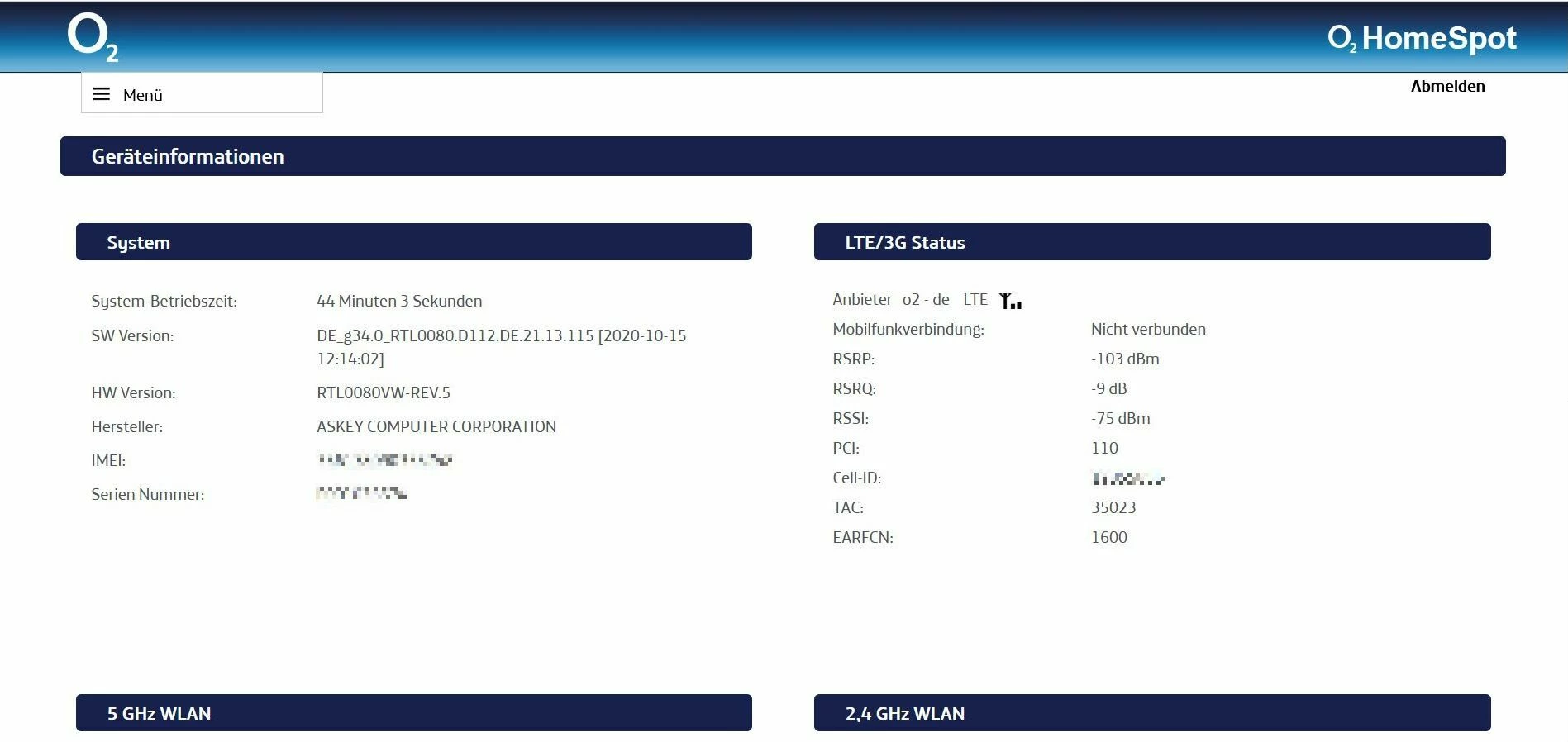Click the RSRQ label
This screenshot has height=742, width=1568.
855,388
